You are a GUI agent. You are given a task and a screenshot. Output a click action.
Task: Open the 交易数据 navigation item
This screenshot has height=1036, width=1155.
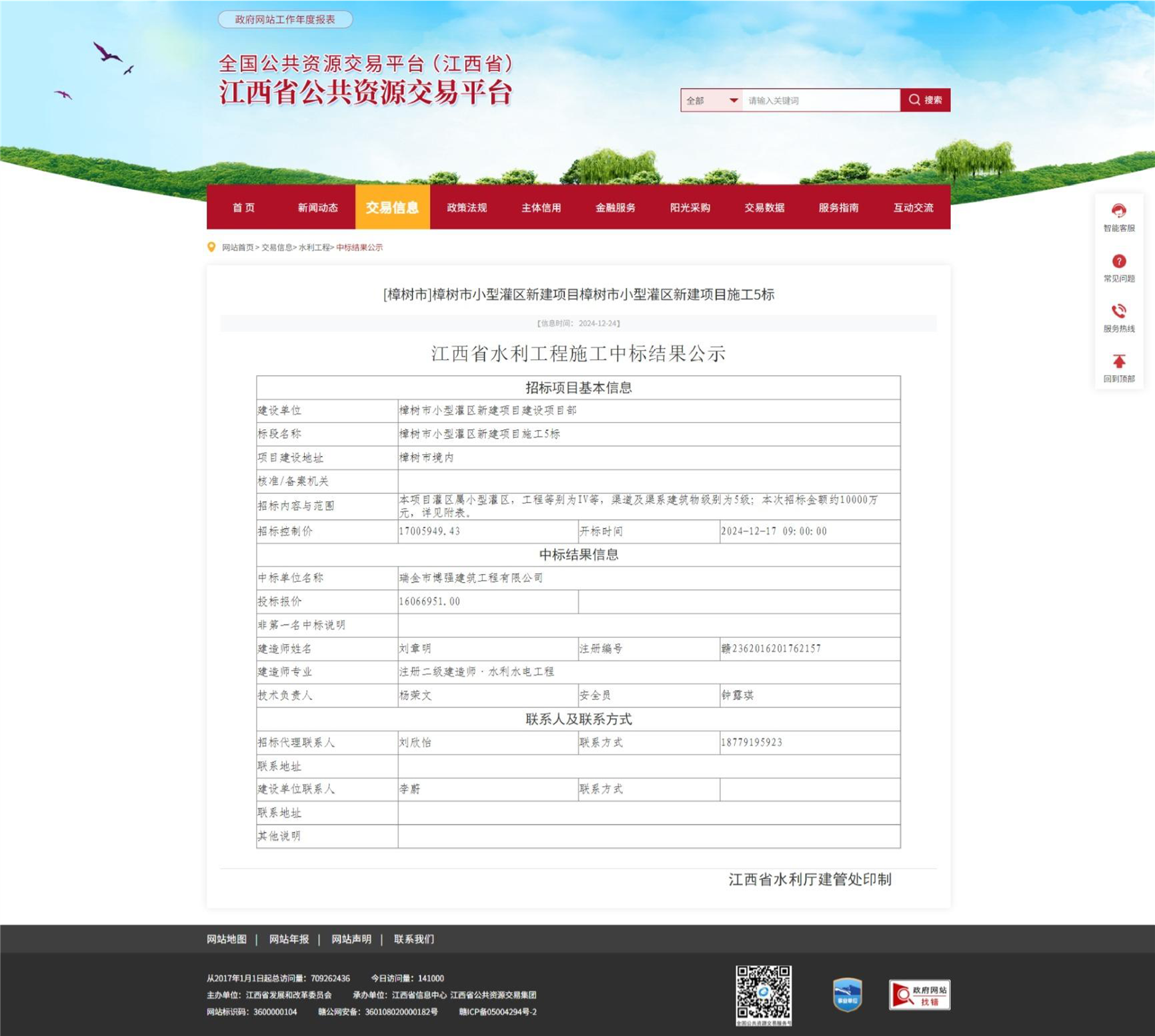tap(764, 208)
